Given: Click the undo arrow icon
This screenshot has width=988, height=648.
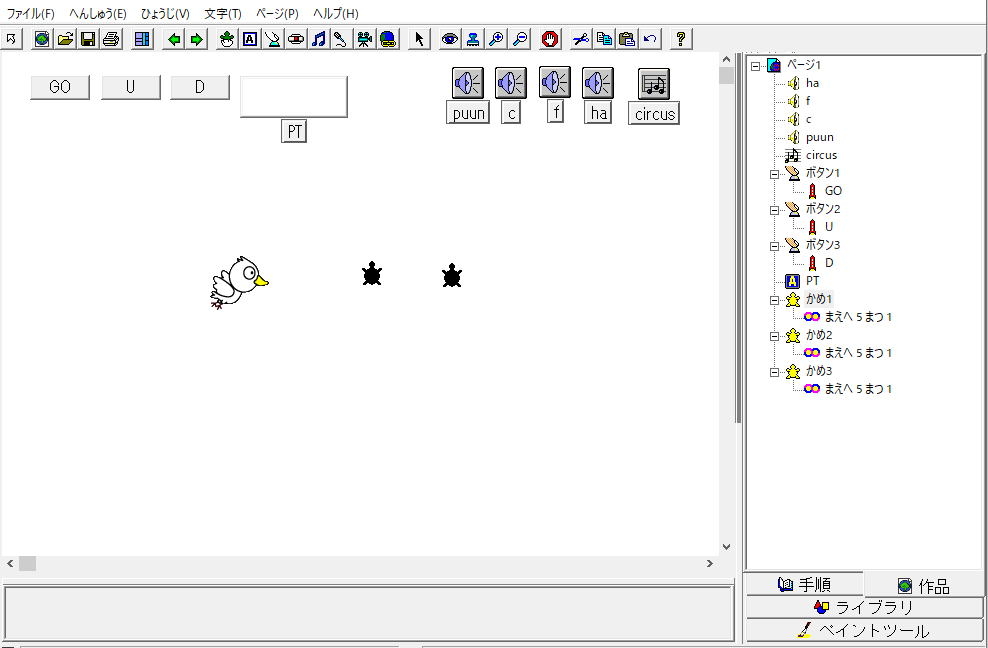Looking at the screenshot, I should click(x=650, y=39).
